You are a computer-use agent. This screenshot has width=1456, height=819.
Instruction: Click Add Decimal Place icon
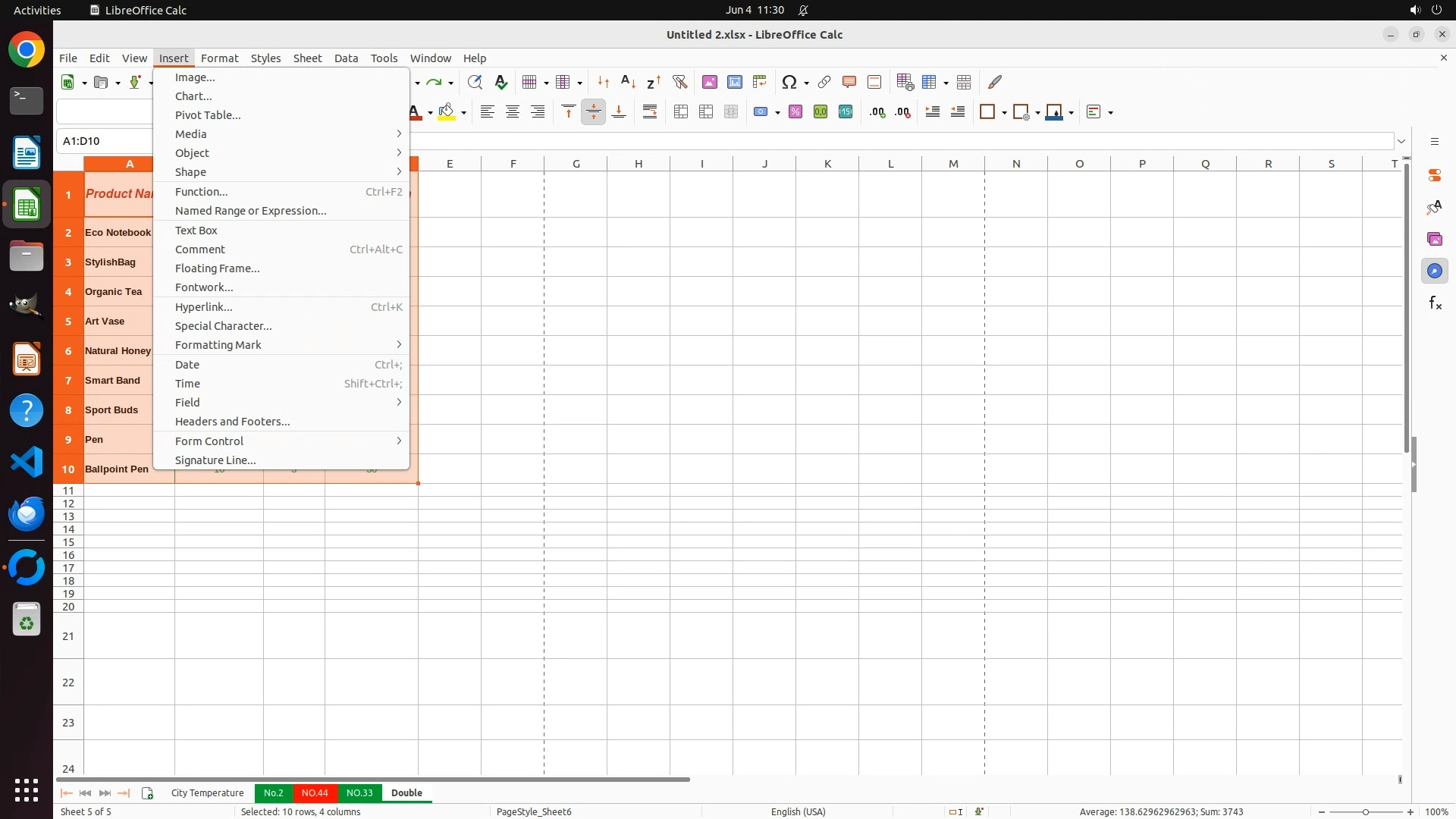click(x=877, y=112)
